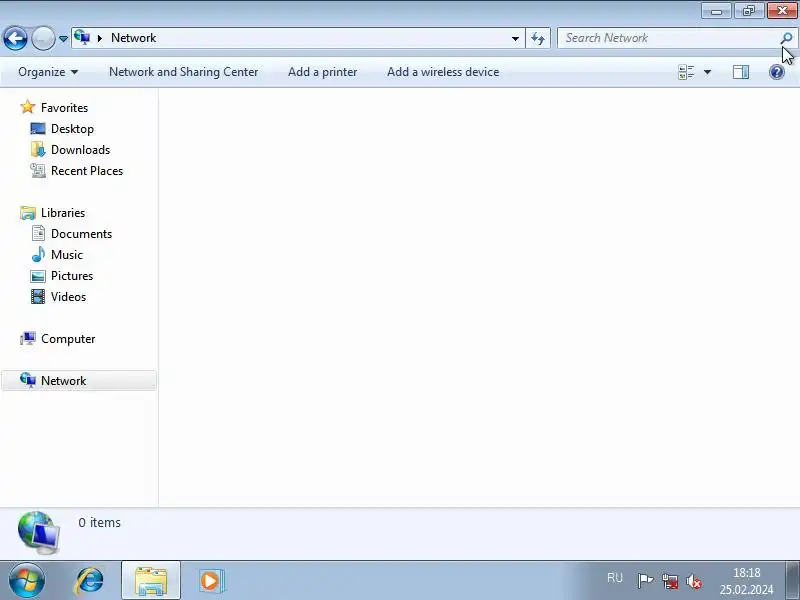Click the muted volume tray icon
This screenshot has height=600, width=800.
(694, 581)
